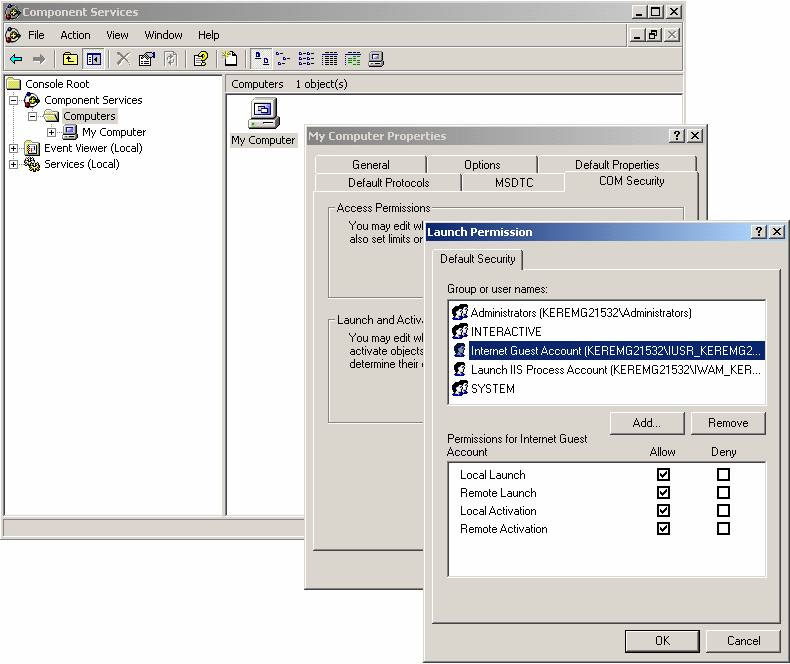Click the Help question mark toolbar icon
The width and height of the screenshot is (790, 664).
(x=201, y=59)
